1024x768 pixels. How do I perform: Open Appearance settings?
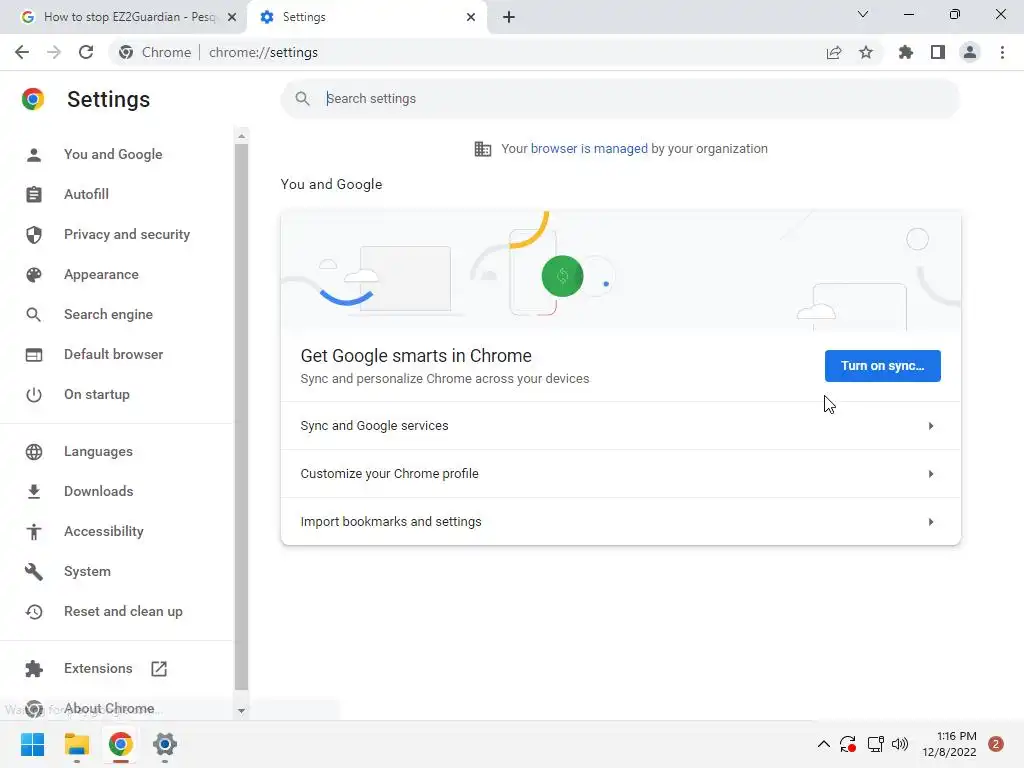(x=101, y=274)
